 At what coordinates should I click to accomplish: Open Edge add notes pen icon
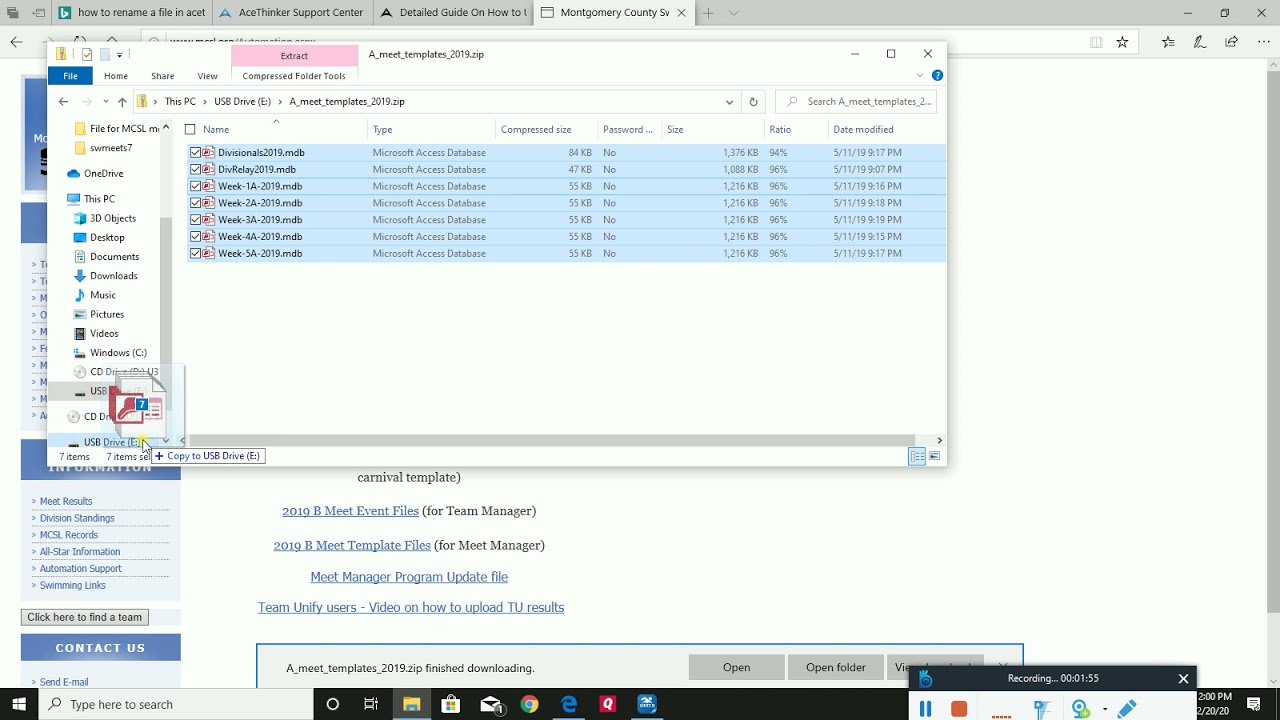click(1200, 42)
